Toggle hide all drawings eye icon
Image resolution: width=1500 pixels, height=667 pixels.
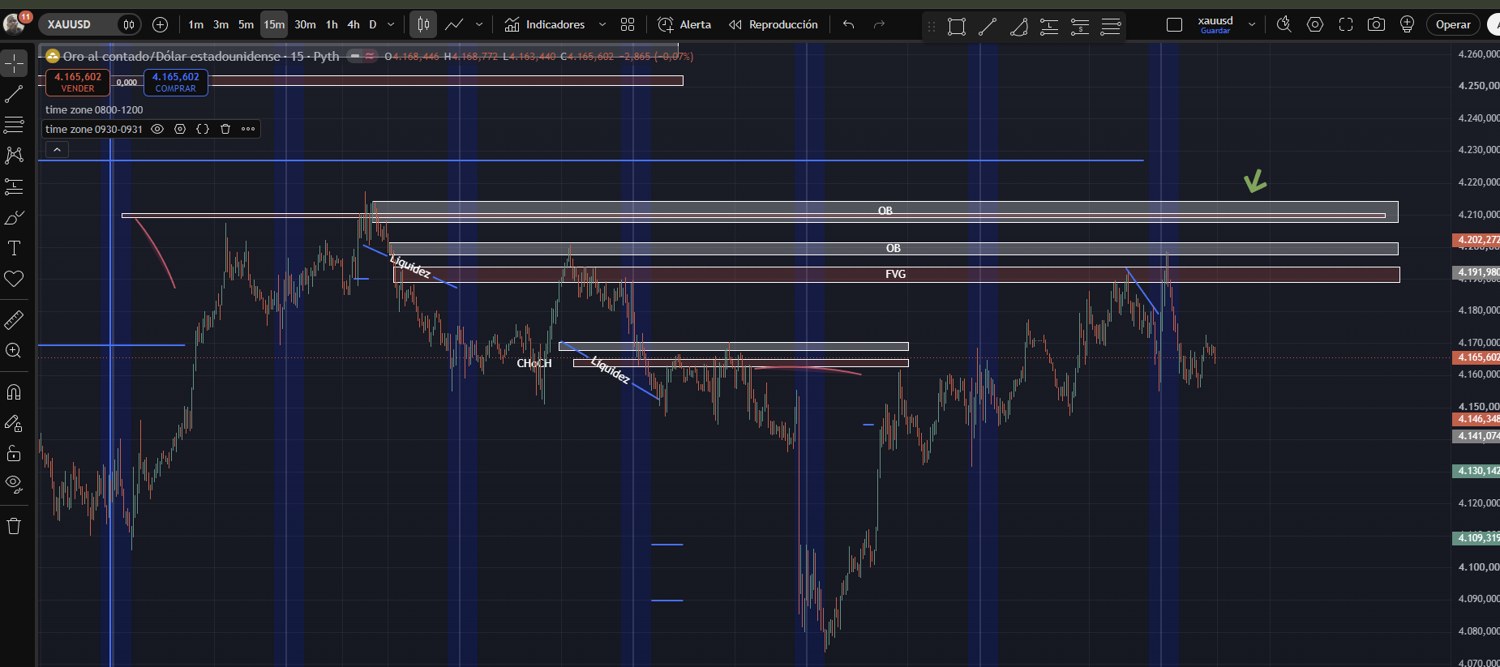pos(14,484)
